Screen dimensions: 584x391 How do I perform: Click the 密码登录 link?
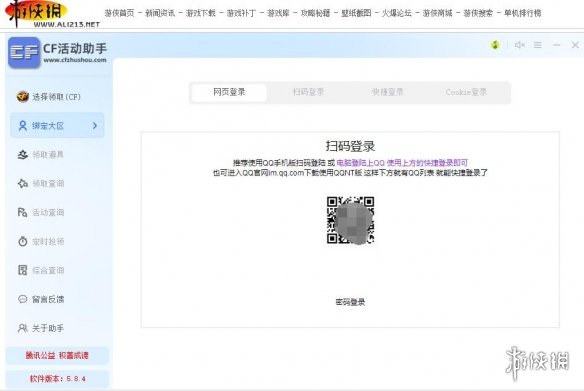click(350, 302)
